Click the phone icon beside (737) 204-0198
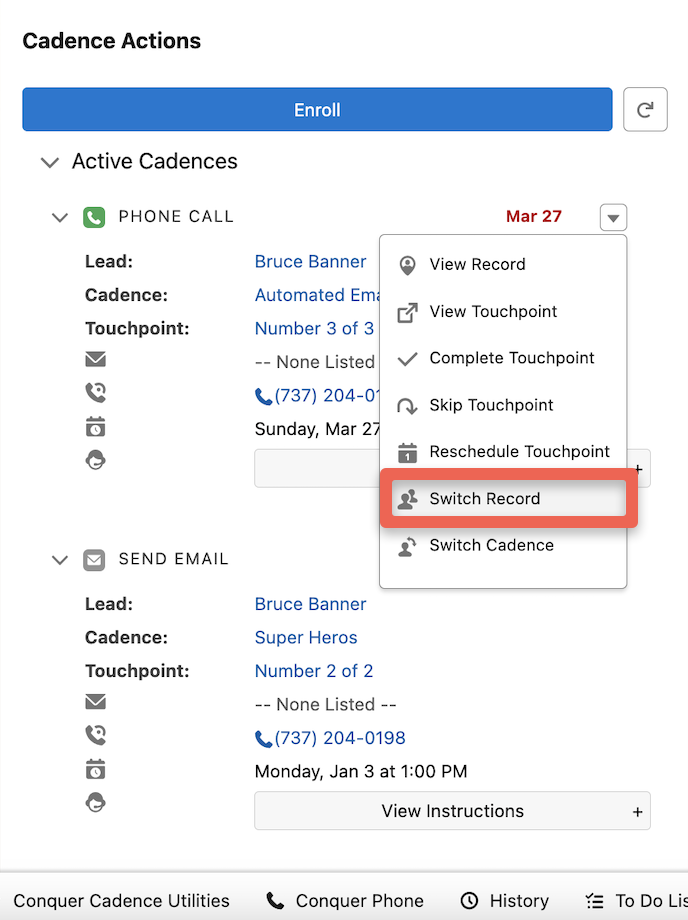This screenshot has height=920, width=688. point(264,739)
